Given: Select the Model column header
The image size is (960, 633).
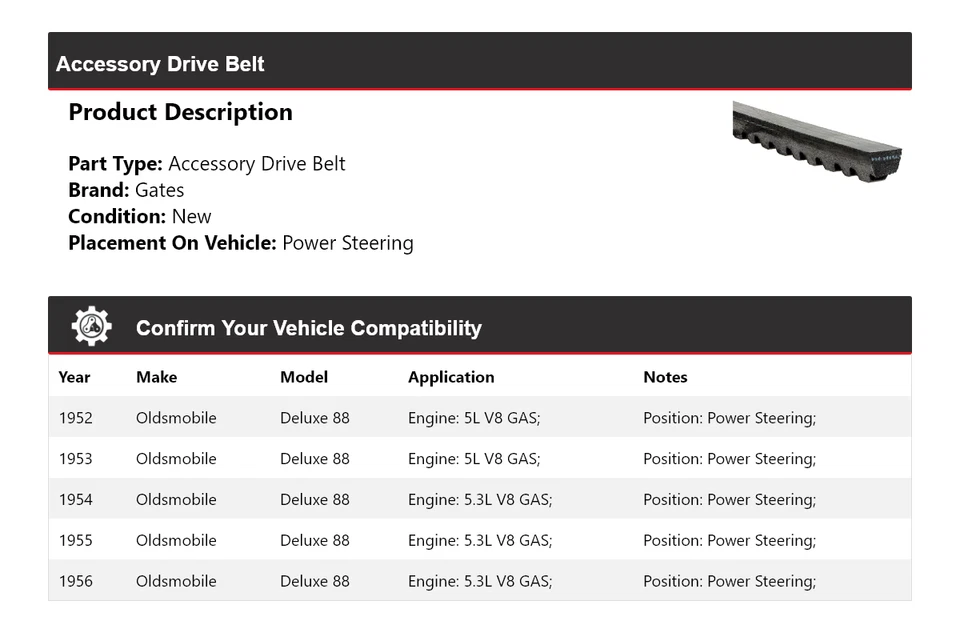Looking at the screenshot, I should 304,377.
